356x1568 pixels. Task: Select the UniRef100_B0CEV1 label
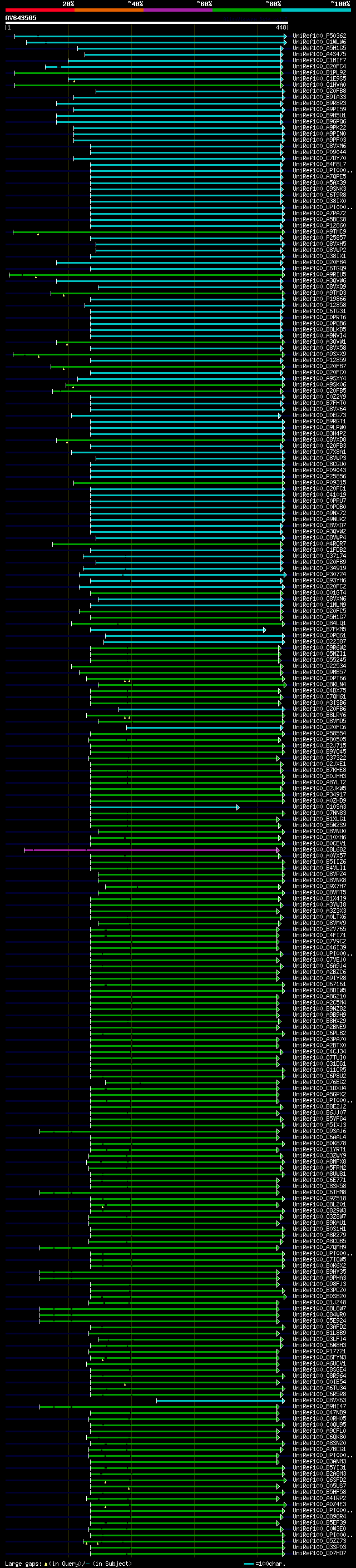click(319, 844)
